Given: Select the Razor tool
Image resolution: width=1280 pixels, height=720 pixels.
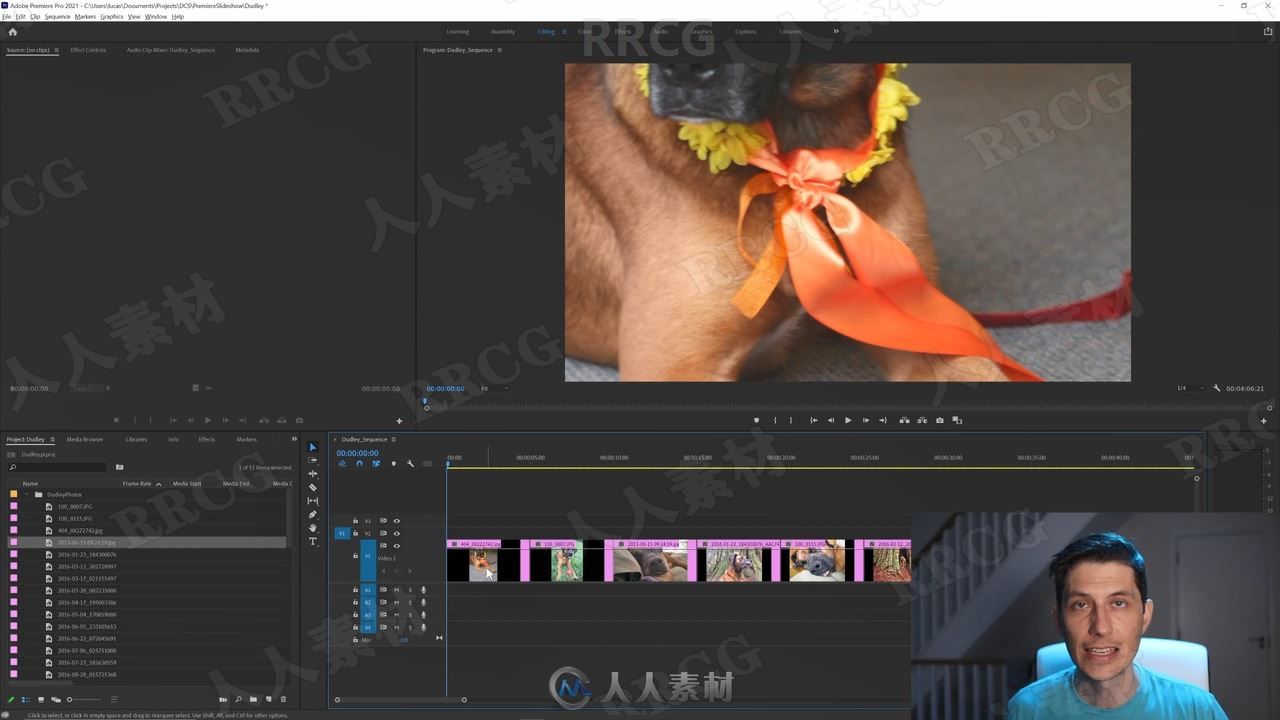Looking at the screenshot, I should pos(312,487).
